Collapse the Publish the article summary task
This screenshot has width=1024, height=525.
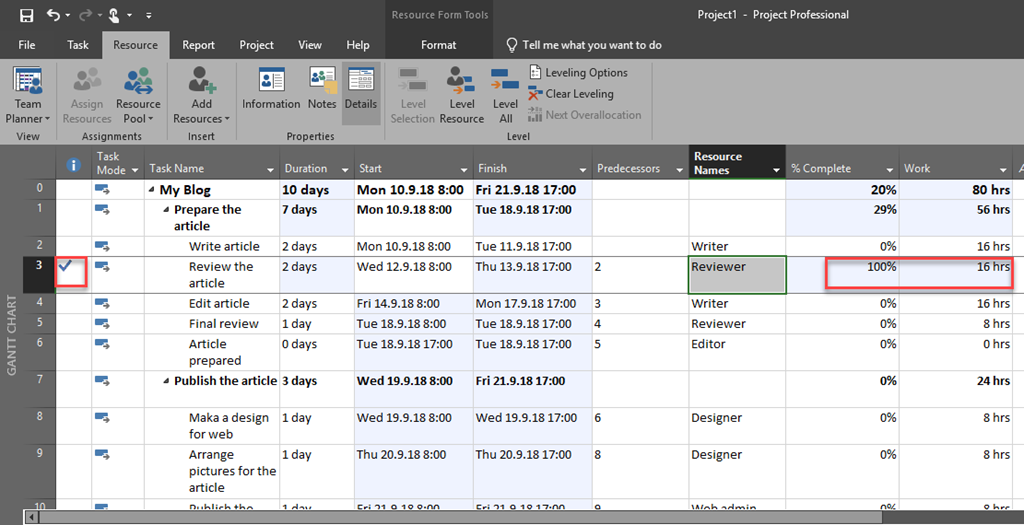click(167, 381)
